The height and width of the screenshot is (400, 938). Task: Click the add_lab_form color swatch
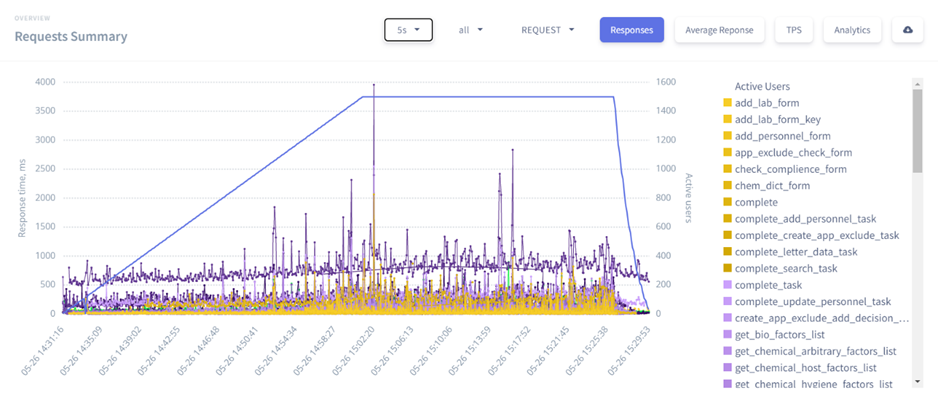click(x=728, y=103)
